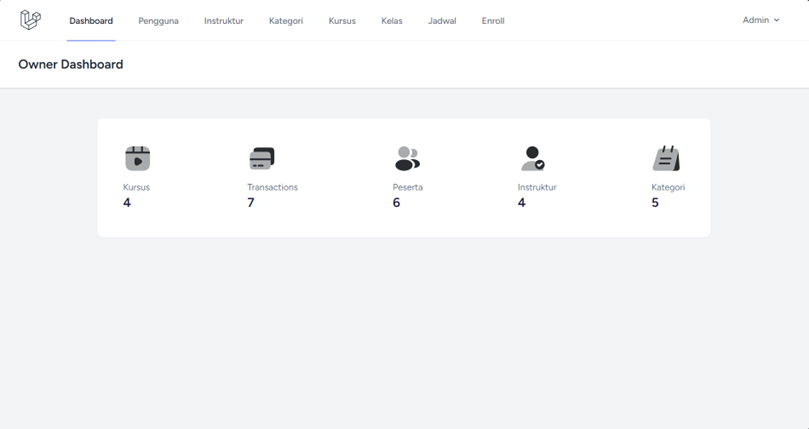Image resolution: width=809 pixels, height=429 pixels.
Task: Click the Instruktur verified user icon
Action: 532,158
